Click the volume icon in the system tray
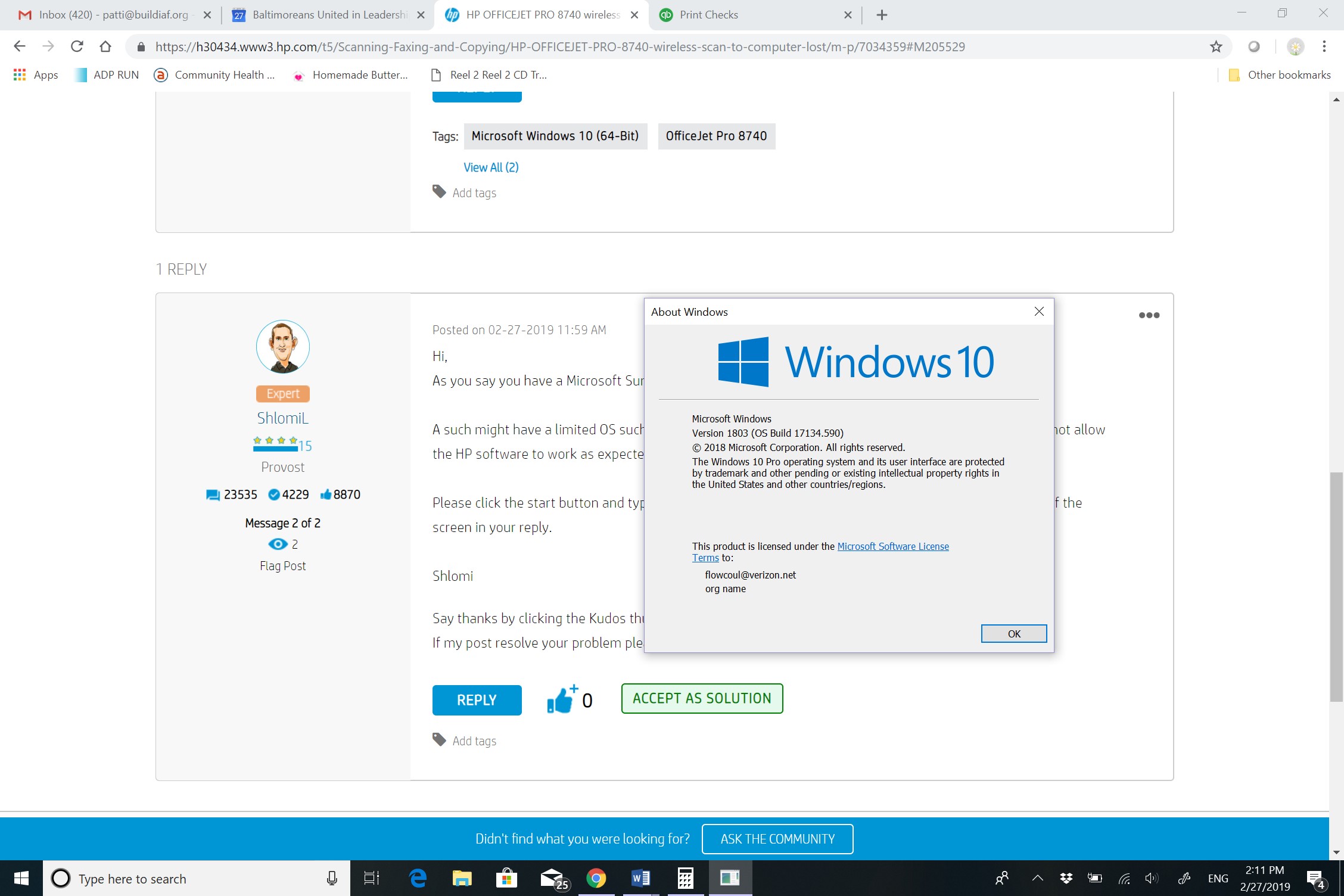This screenshot has width=1344, height=896. 1151,879
